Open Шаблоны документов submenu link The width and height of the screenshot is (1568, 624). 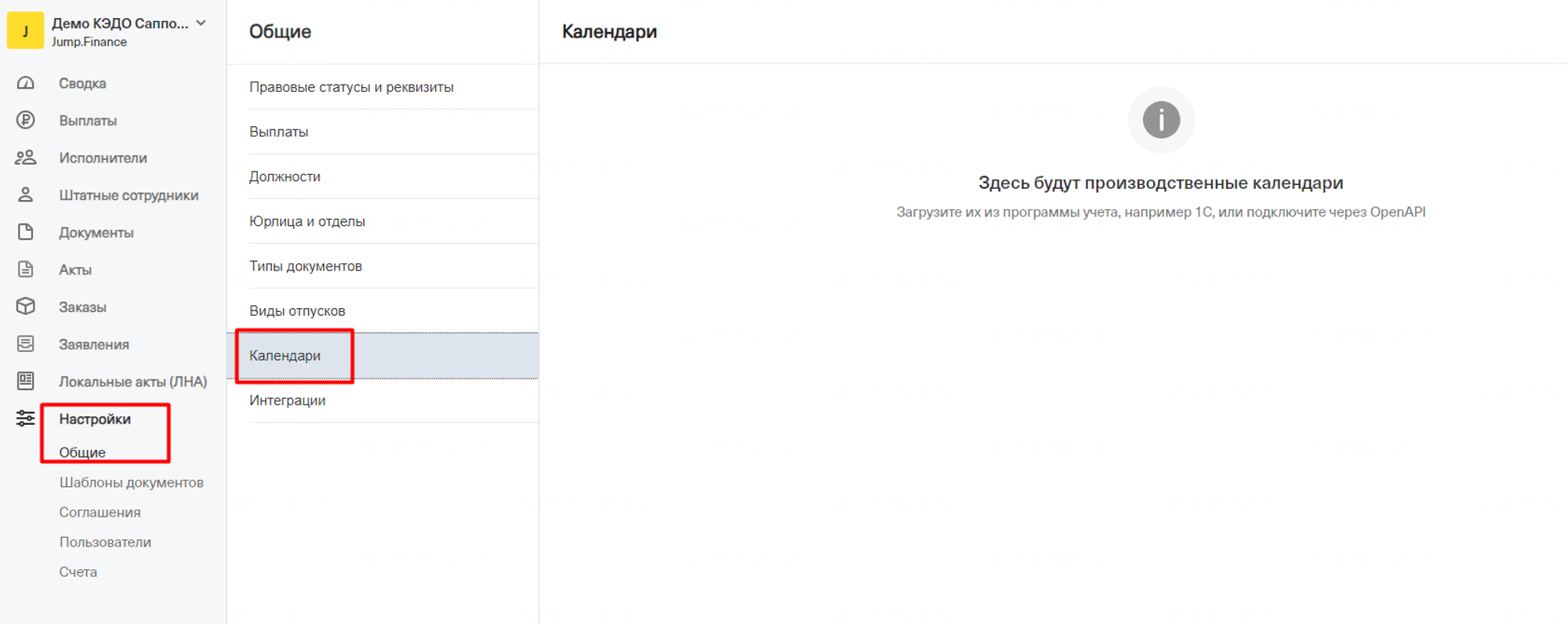point(131,482)
